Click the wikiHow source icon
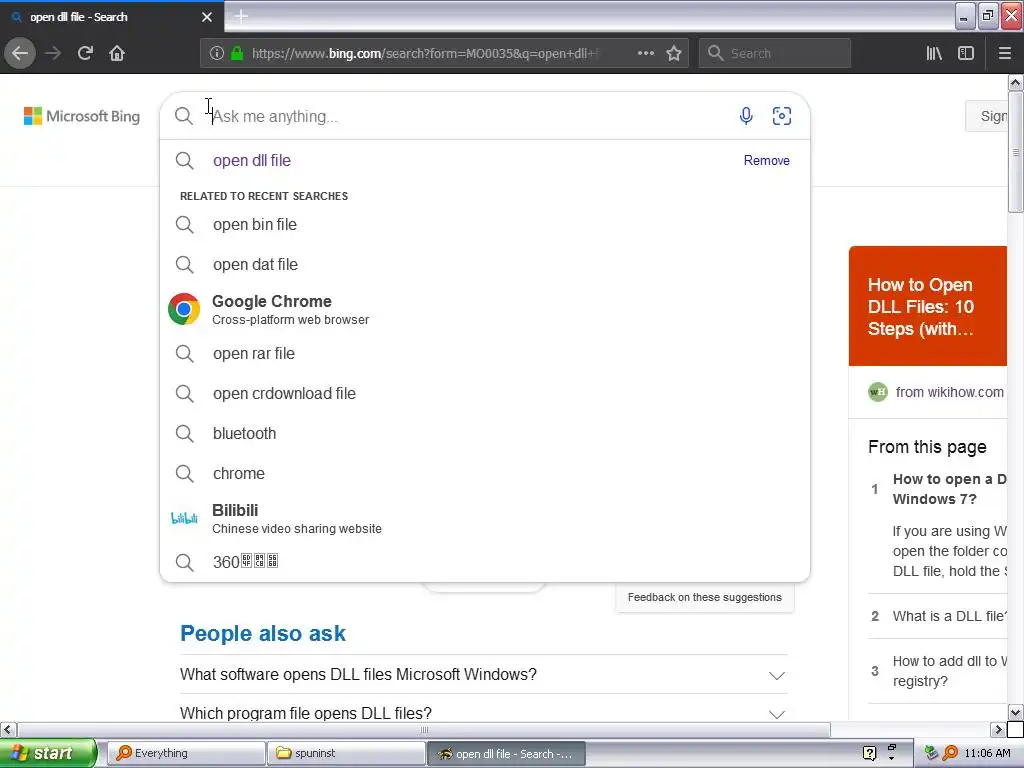The image size is (1024, 768). pyautogui.click(x=878, y=392)
